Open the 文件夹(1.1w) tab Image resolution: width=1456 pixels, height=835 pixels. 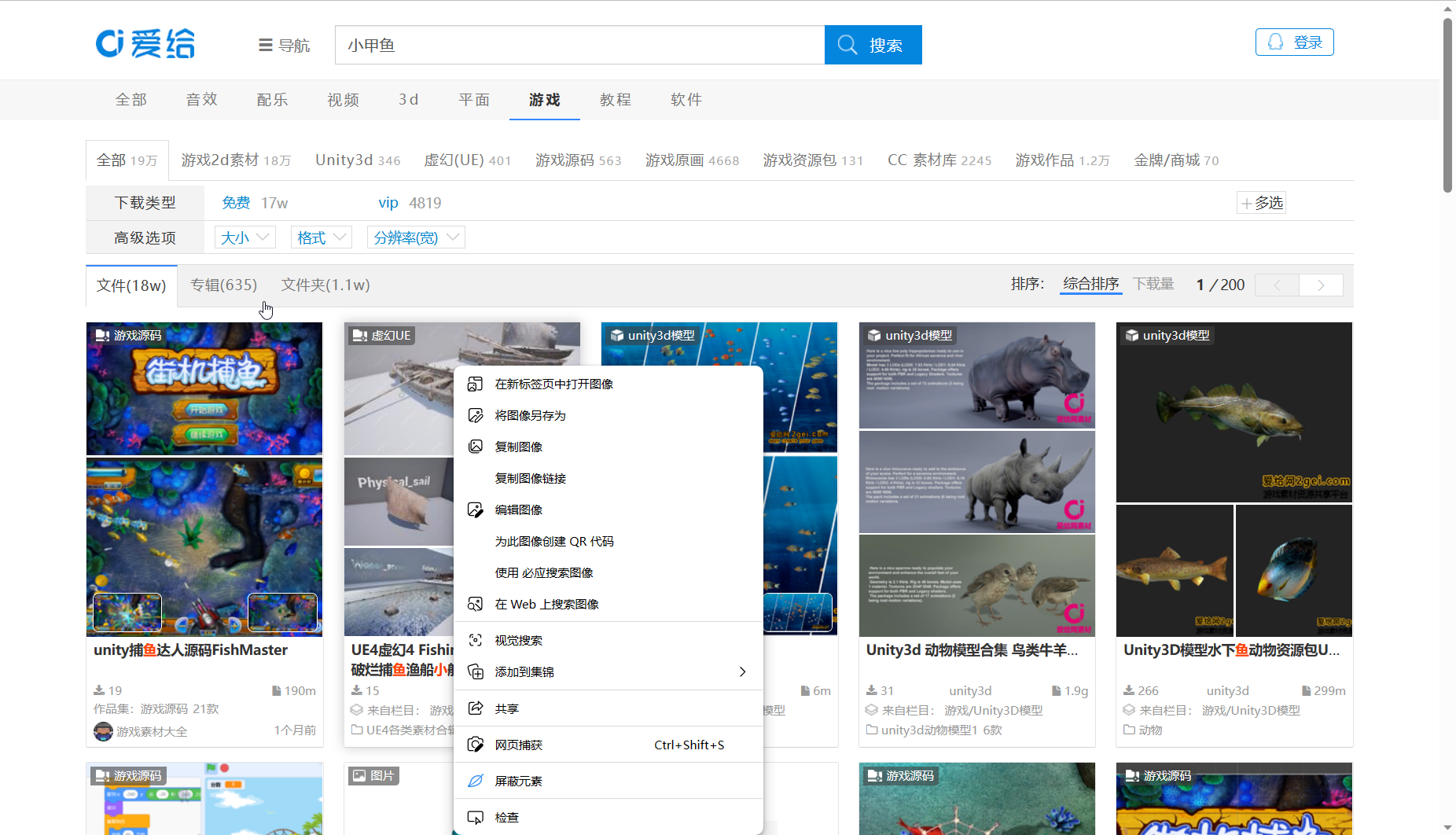click(x=325, y=285)
